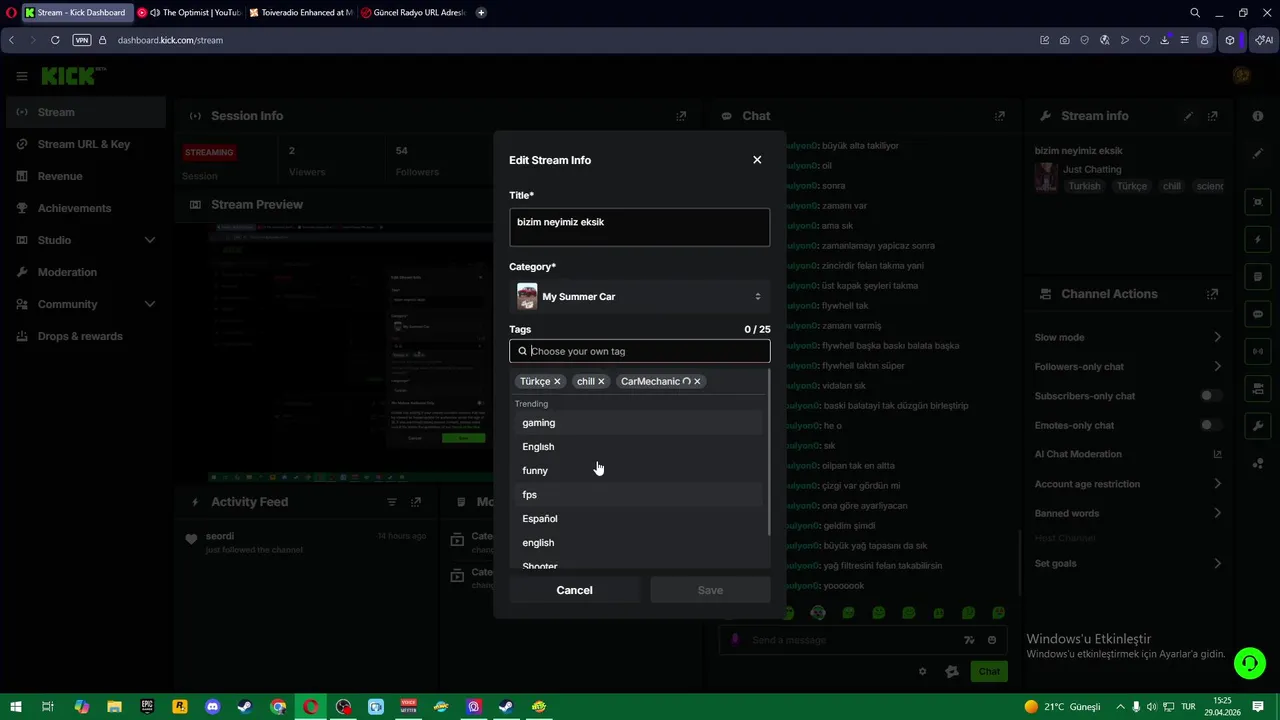Click the green Chat send button
The height and width of the screenshot is (720, 1280).
coord(989,672)
